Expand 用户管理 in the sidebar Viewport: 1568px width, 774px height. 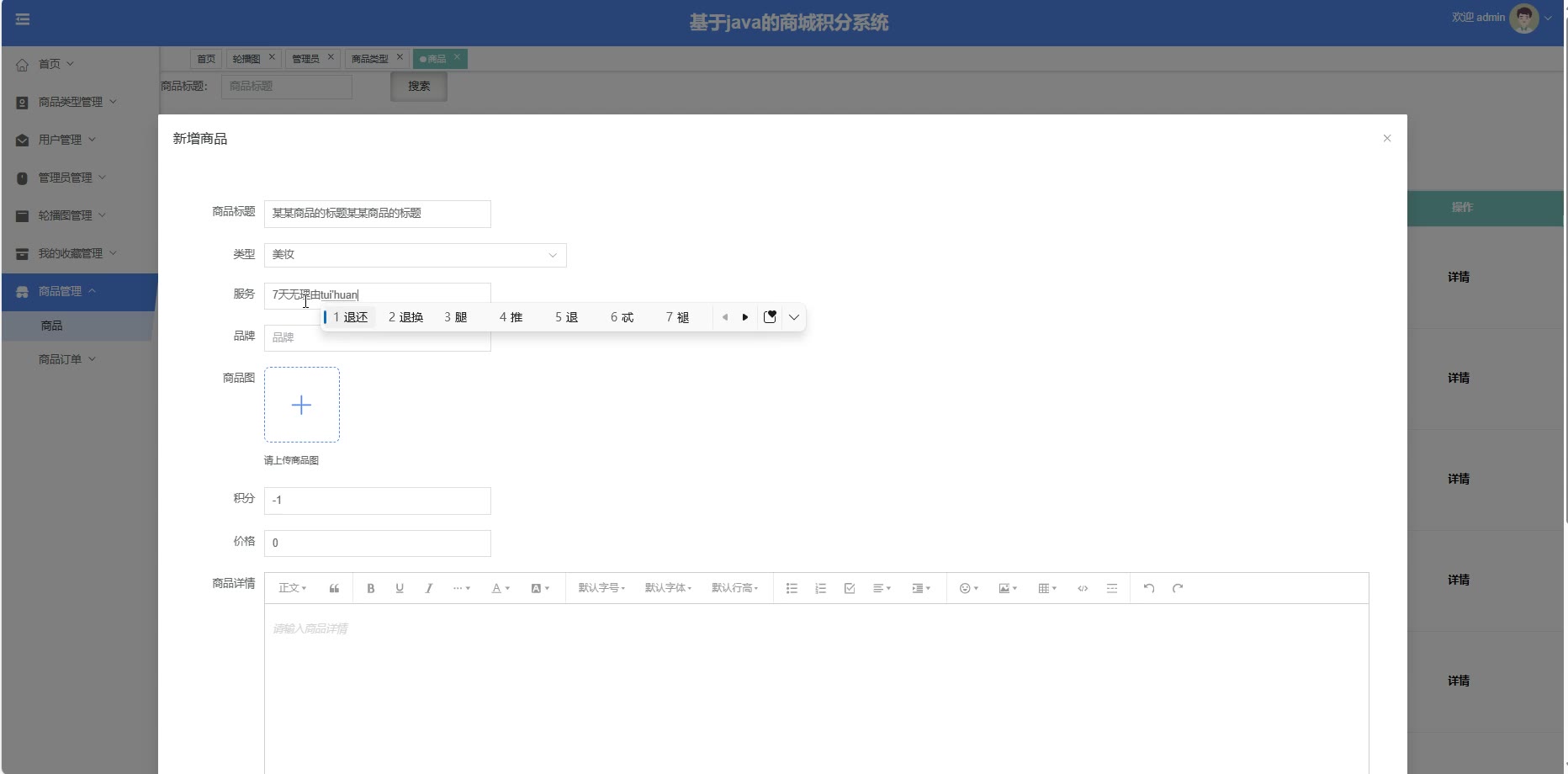(x=79, y=140)
